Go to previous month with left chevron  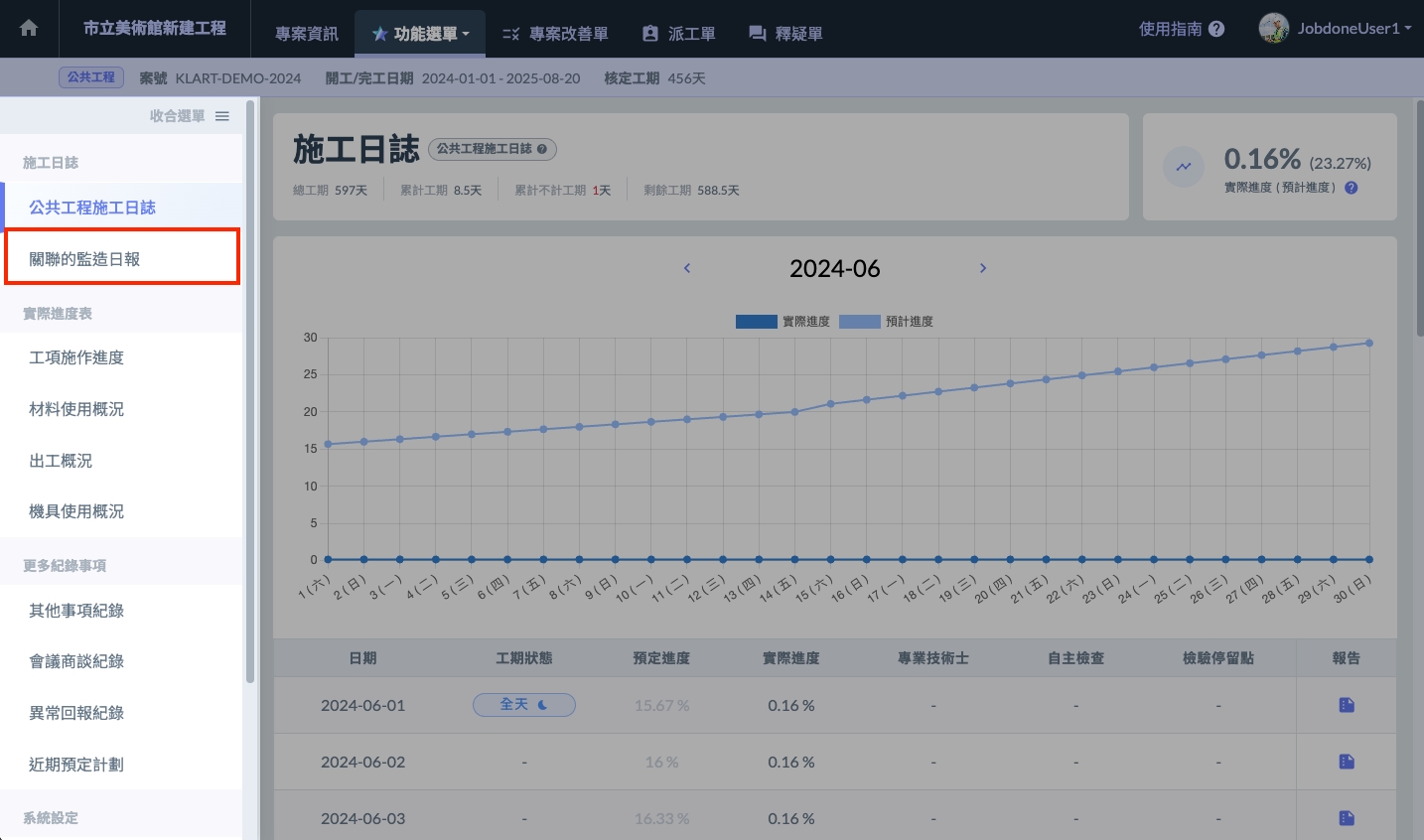tap(687, 268)
